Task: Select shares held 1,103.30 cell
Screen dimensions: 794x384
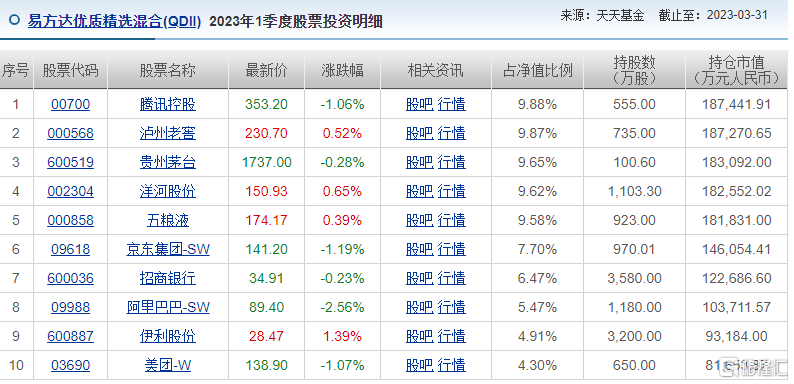Action: [x=634, y=191]
